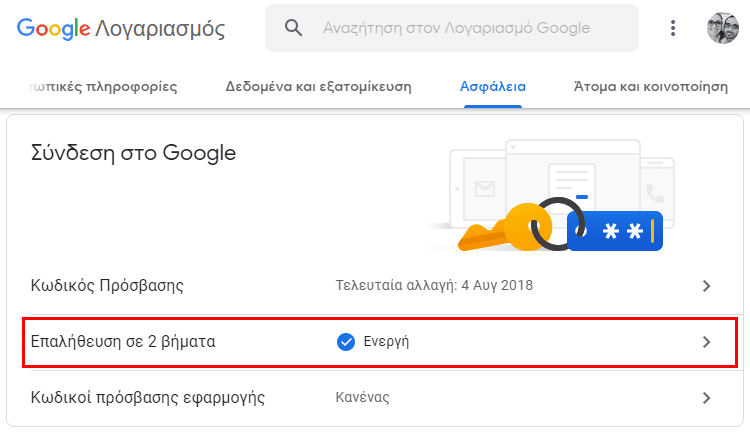The image size is (750, 434).
Task: Open the Επαλήθευση σε 2 βήματα row label
Action: (123, 342)
